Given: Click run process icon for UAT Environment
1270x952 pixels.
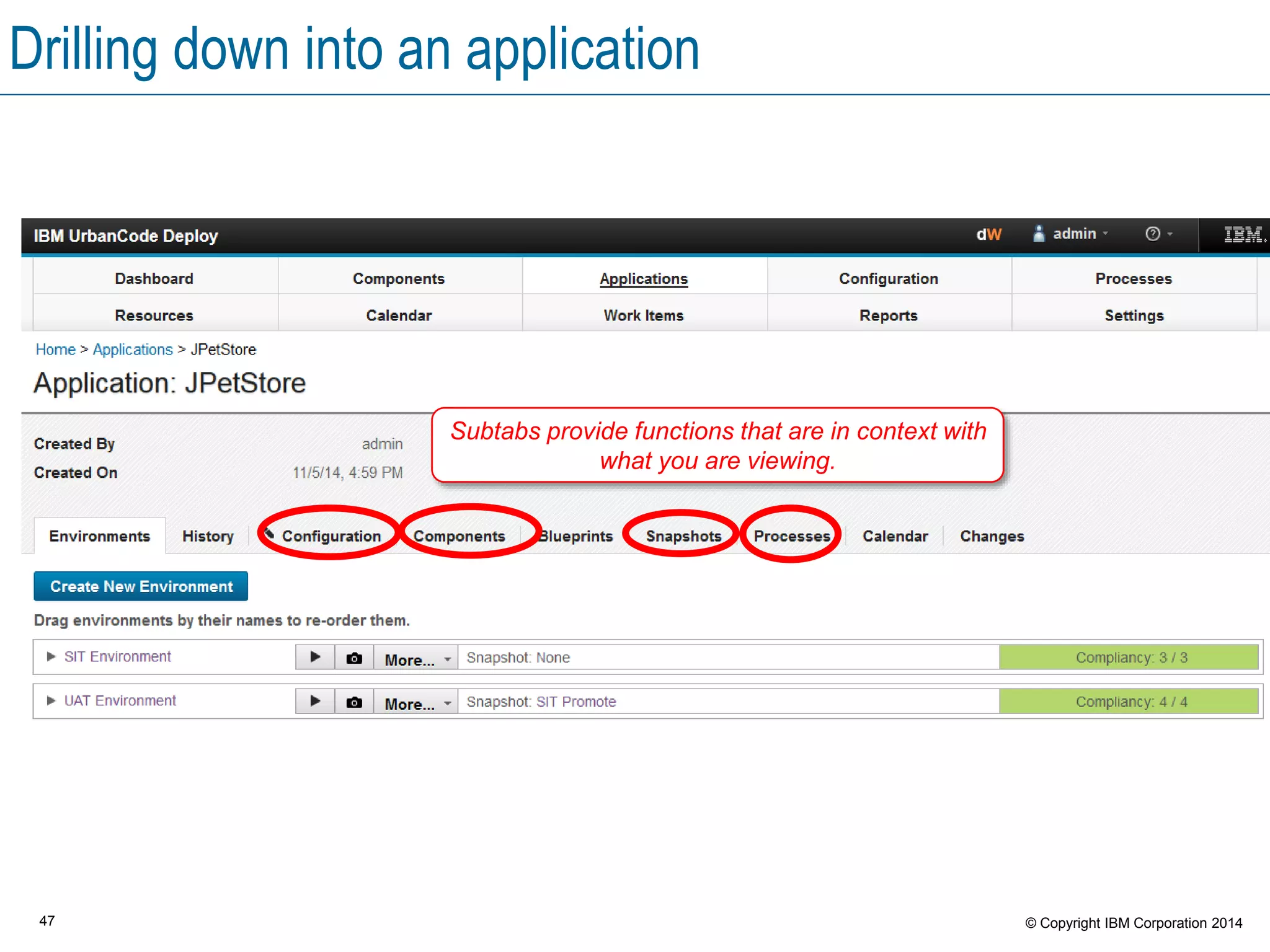Looking at the screenshot, I should (315, 701).
